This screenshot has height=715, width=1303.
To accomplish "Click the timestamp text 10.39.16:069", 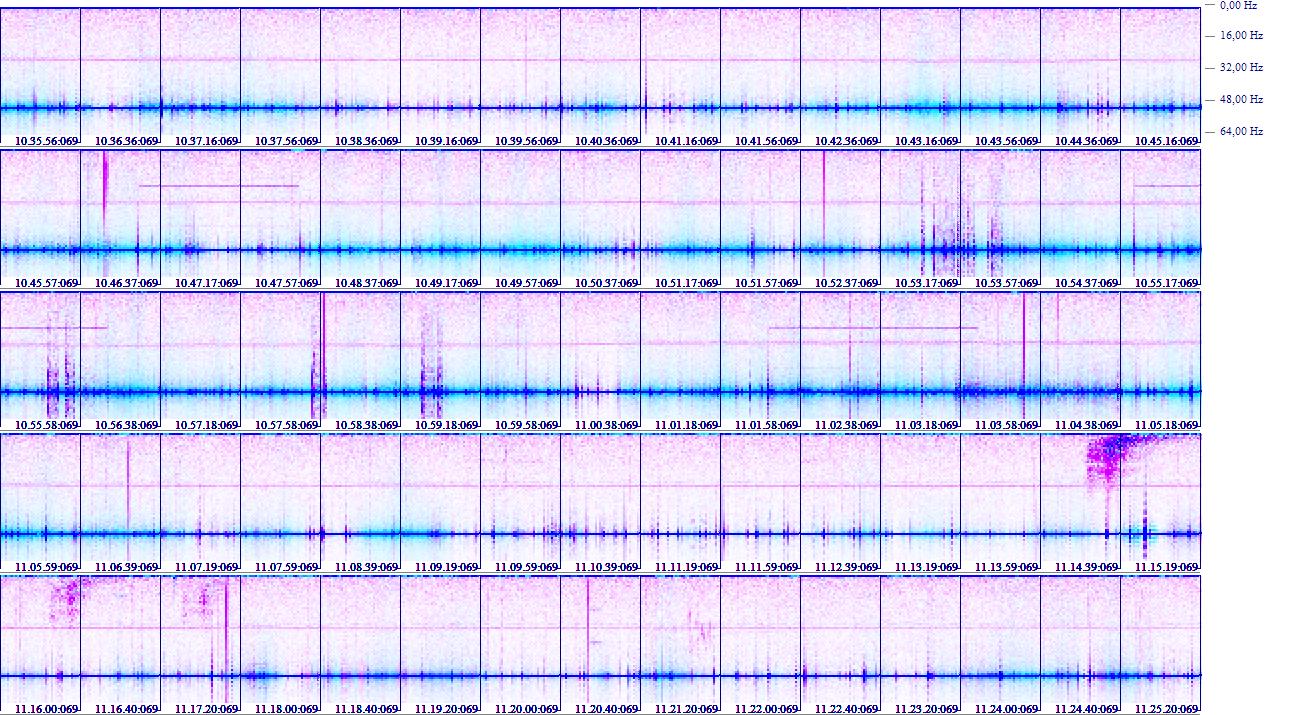I will (447, 142).
